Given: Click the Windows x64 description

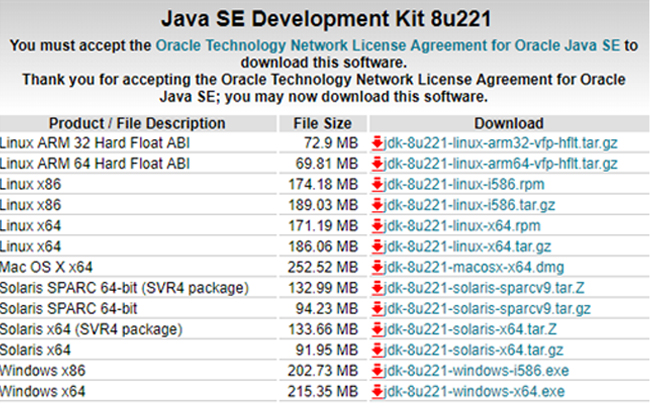Looking at the screenshot, I should pos(43,391).
